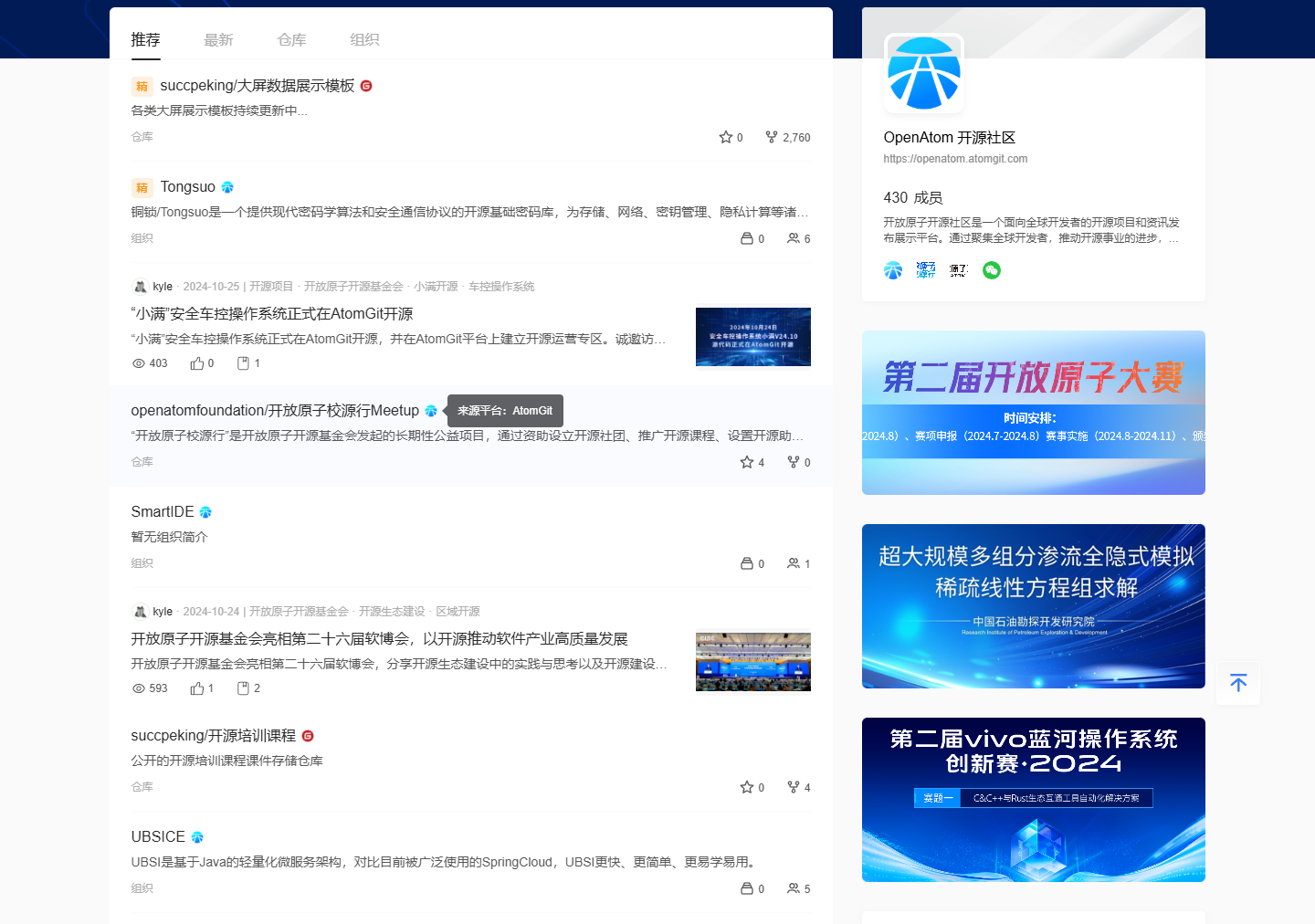Image resolution: width=1315 pixels, height=924 pixels.
Task: Open the 软博会 article thumbnail photo
Action: (753, 662)
